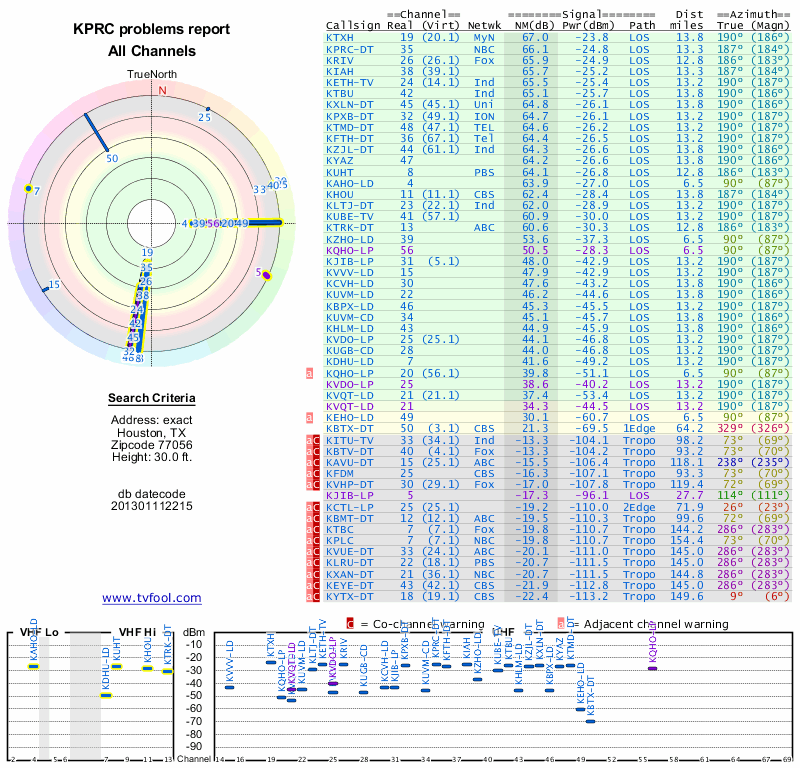Click the aC warning marker beside KITU-TV
Viewport: 800px width, 768px height.
point(313,440)
